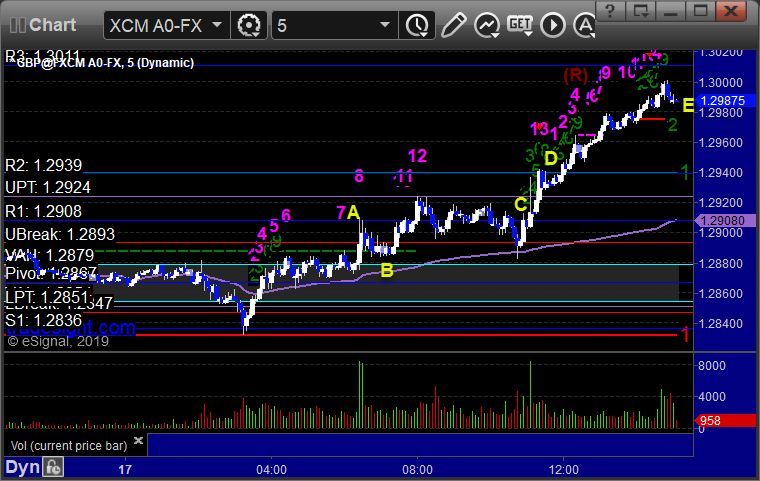The height and width of the screenshot is (481, 760).
Task: Expand the XCM A0-FX symbol dropdown arrow
Action: pyautogui.click(x=217, y=25)
